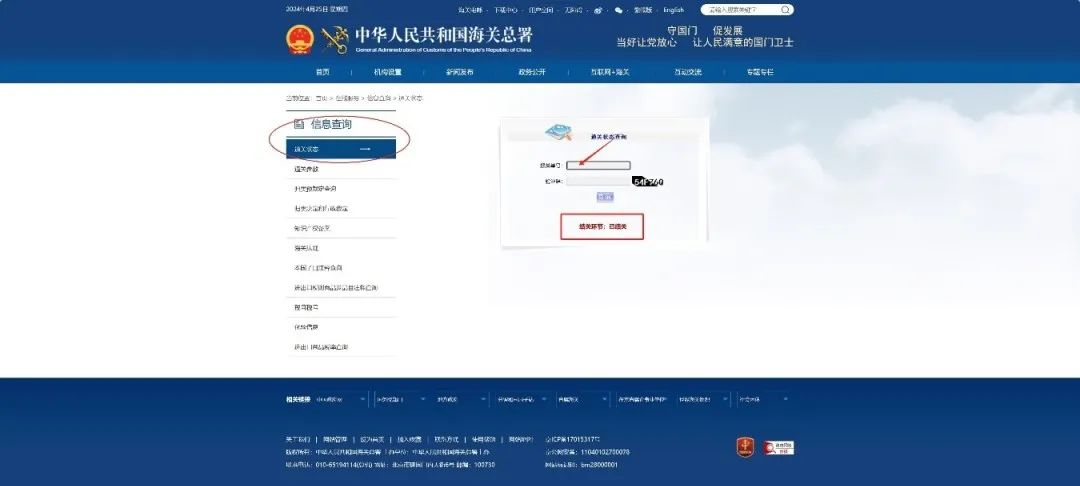Screen dimensions: 1080x486
Task: Open the 下载中心 top link
Action: [x=506, y=10]
